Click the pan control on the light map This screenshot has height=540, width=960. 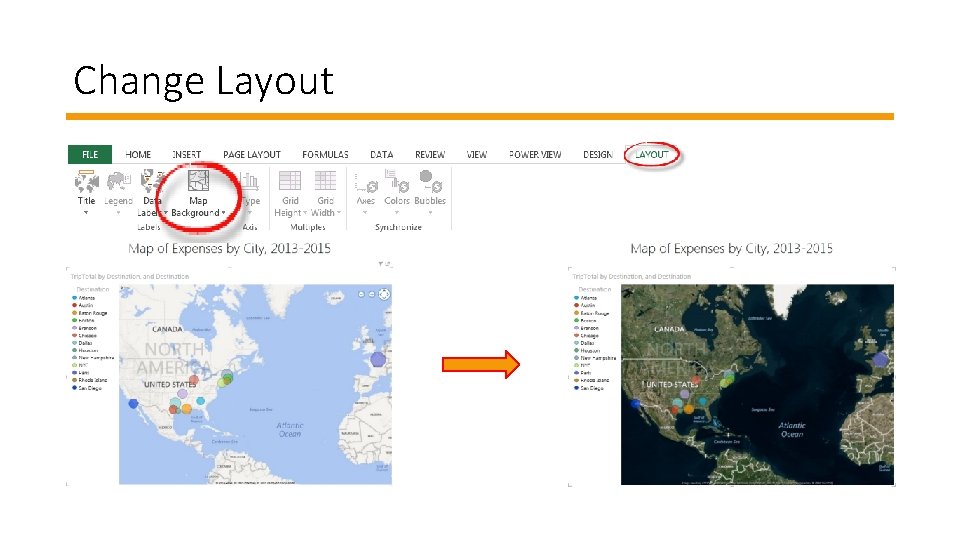(384, 294)
